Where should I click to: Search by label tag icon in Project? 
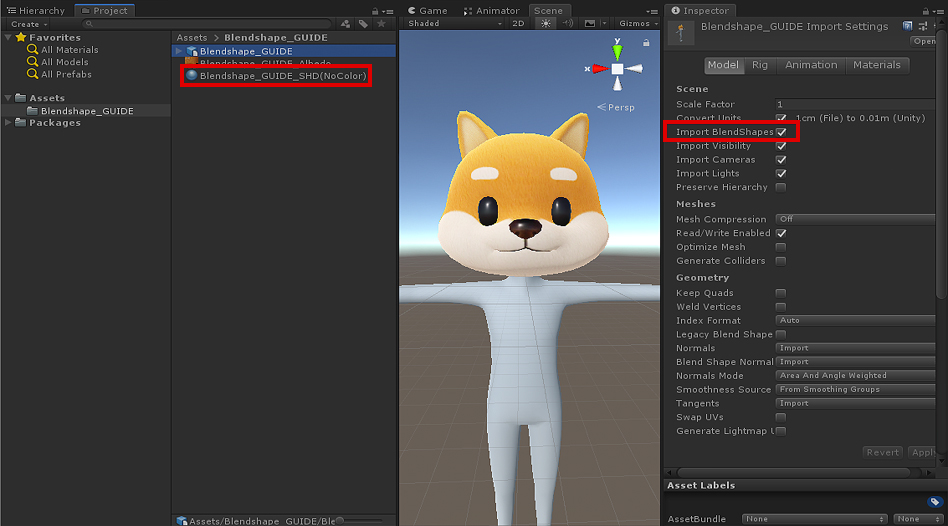[x=363, y=24]
